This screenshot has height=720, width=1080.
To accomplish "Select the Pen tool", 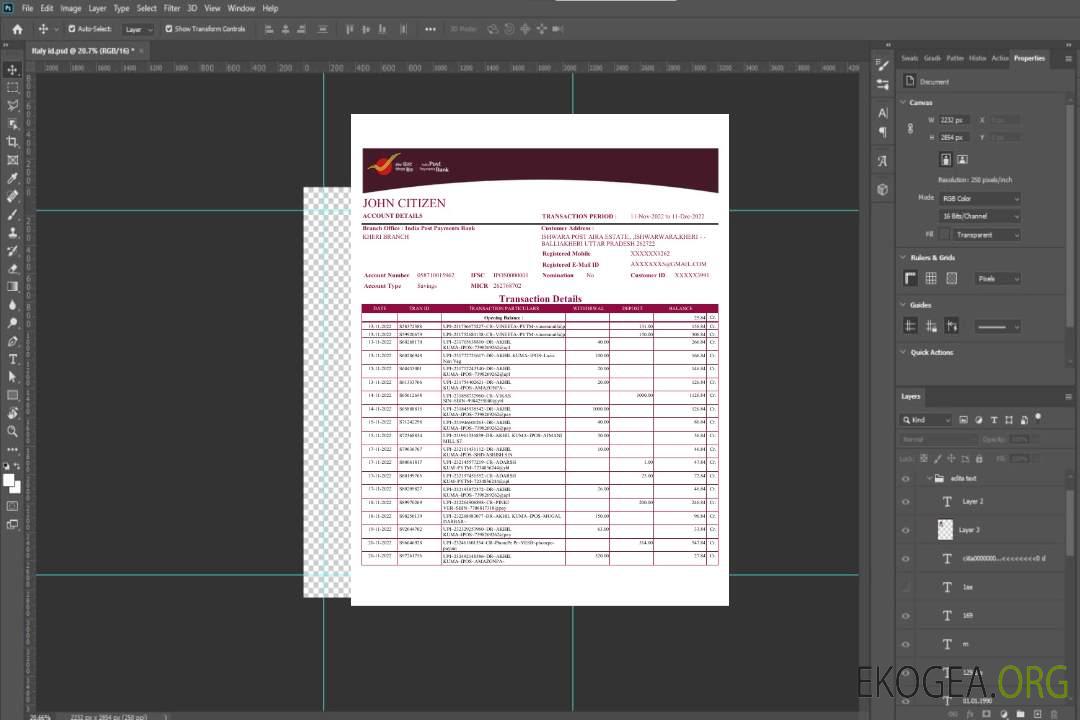I will click(12, 341).
